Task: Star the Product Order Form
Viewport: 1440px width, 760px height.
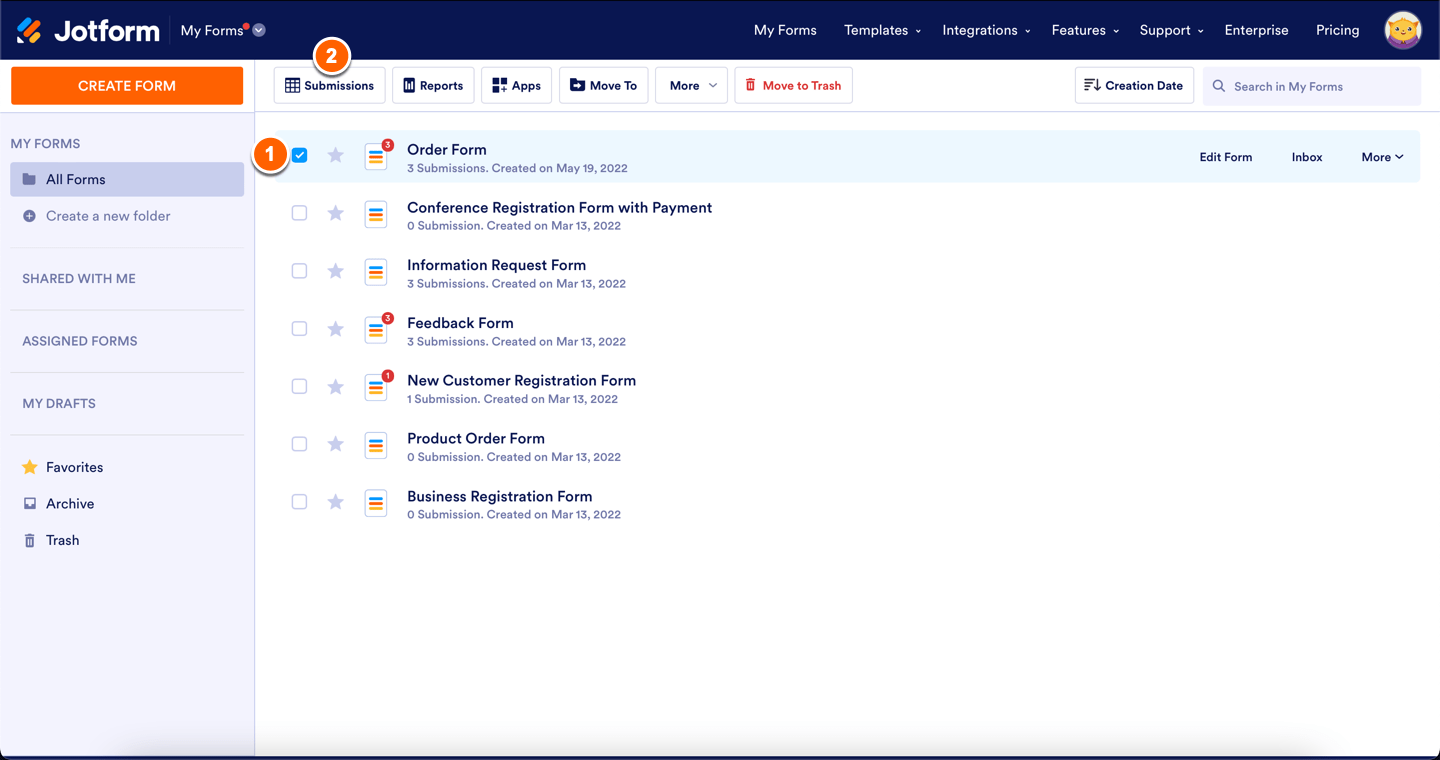Action: (x=336, y=444)
